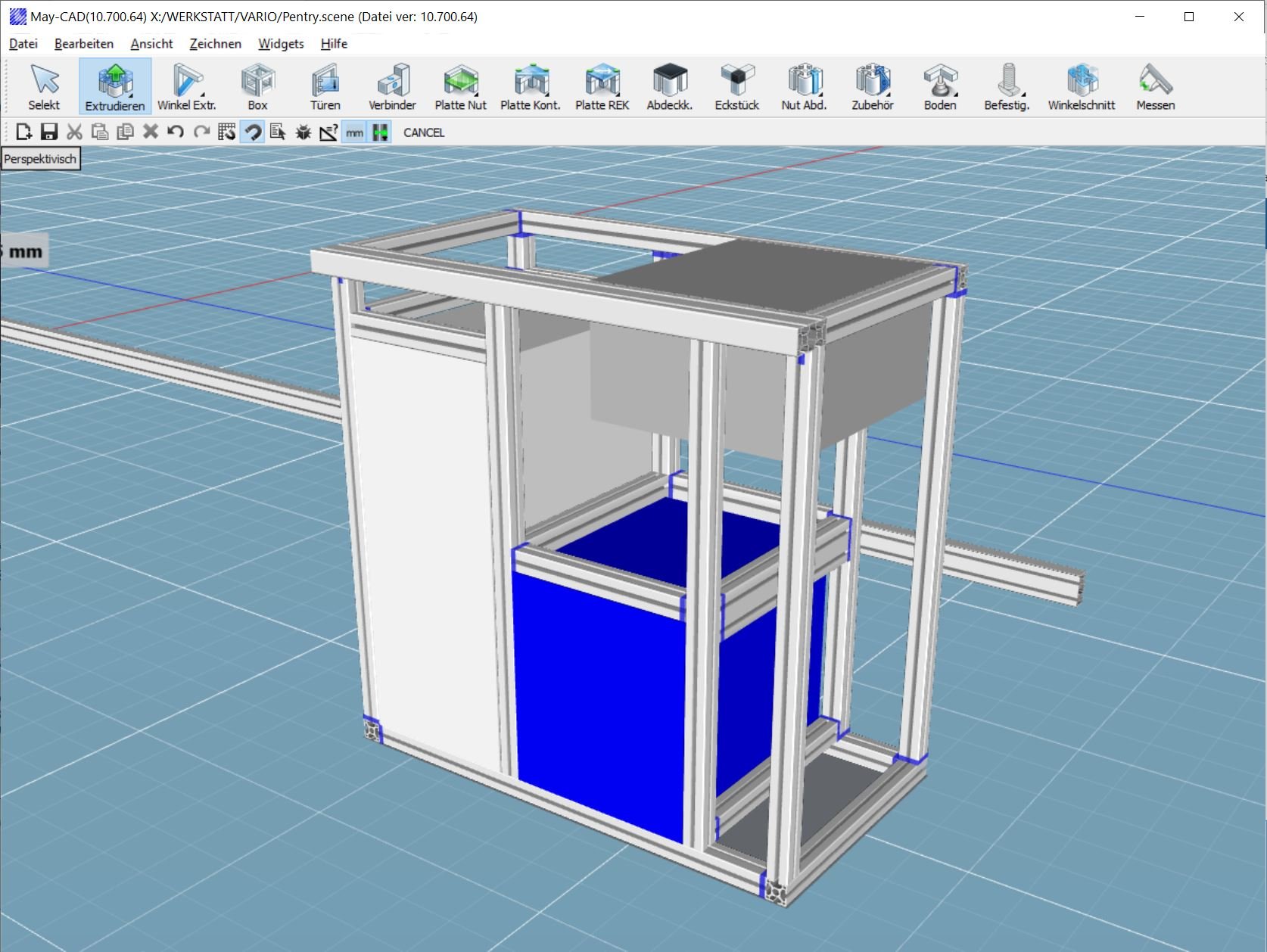Open the Datei menu
1267x952 pixels.
[23, 44]
